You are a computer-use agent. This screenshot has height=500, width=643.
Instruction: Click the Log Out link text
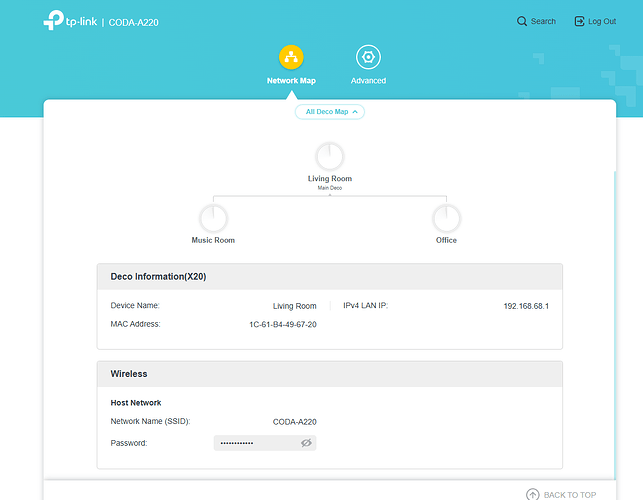click(x=602, y=21)
